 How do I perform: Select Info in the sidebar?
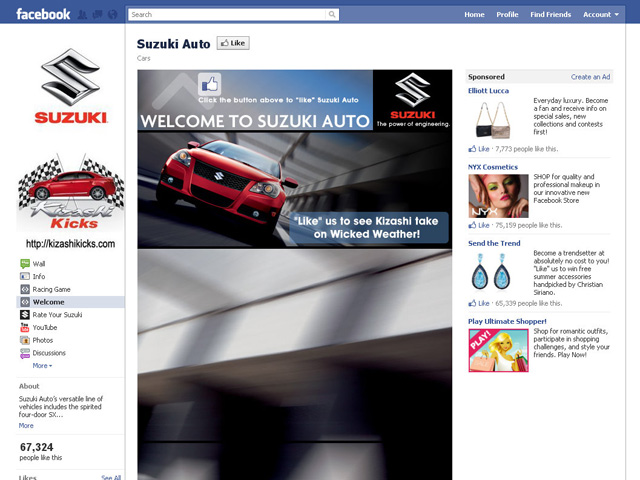click(x=39, y=276)
